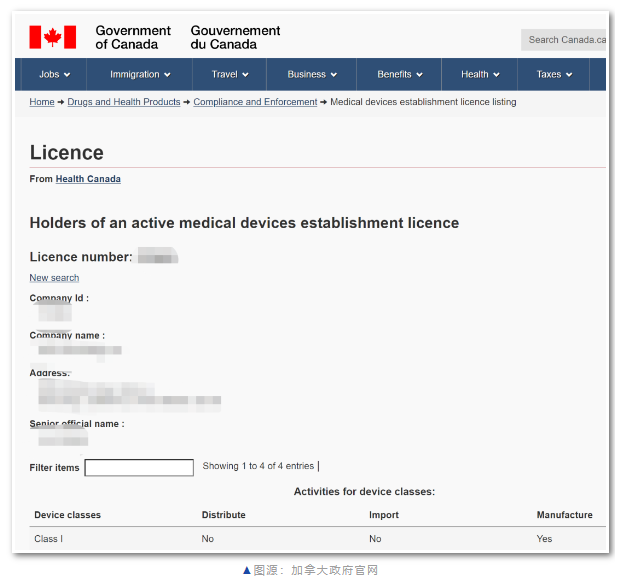Viewport: 638px width, 588px height.
Task: Go to the Home breadcrumb link
Action: 42,102
